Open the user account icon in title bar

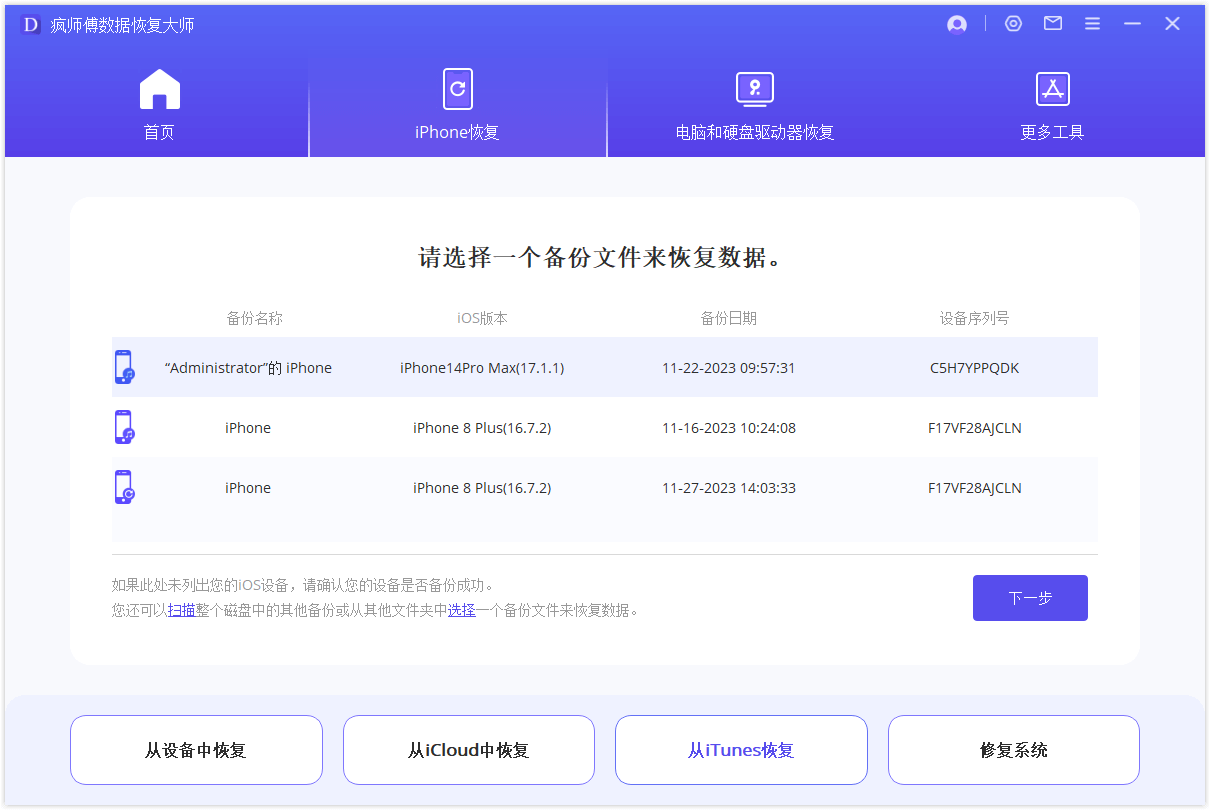point(957,24)
